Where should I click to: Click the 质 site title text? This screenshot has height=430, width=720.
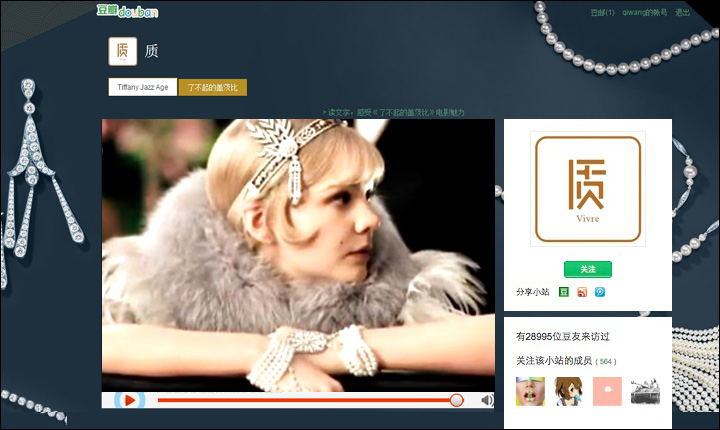(x=152, y=51)
